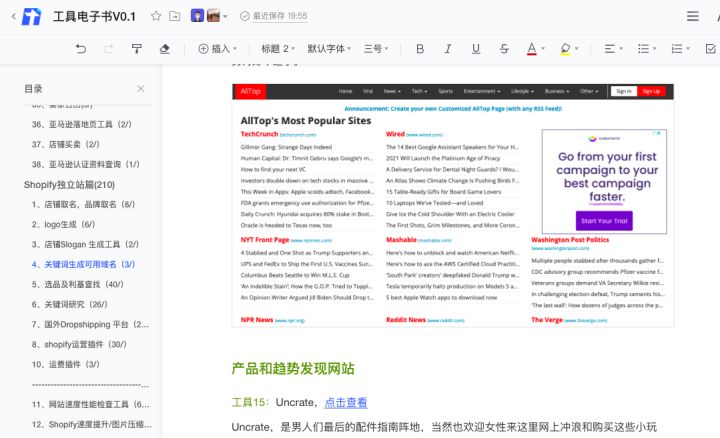Go back using the left chevron
This screenshot has width=720, height=438.
[12, 16]
